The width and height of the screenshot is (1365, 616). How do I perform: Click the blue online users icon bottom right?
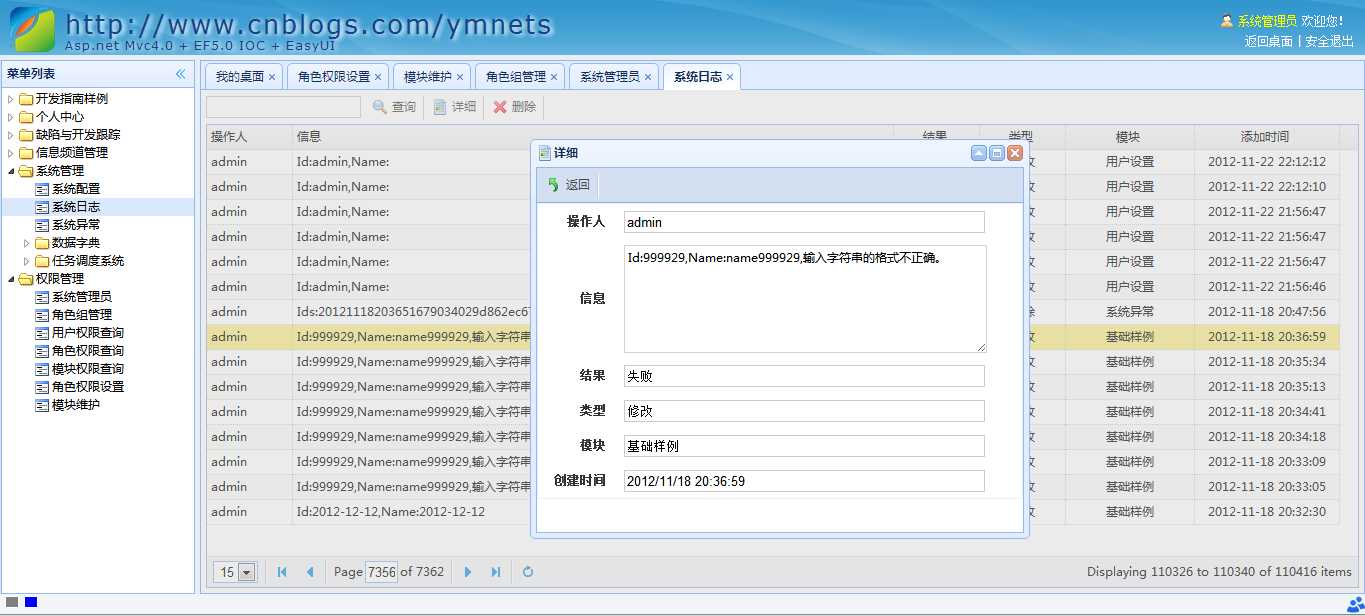[x=1356, y=607]
